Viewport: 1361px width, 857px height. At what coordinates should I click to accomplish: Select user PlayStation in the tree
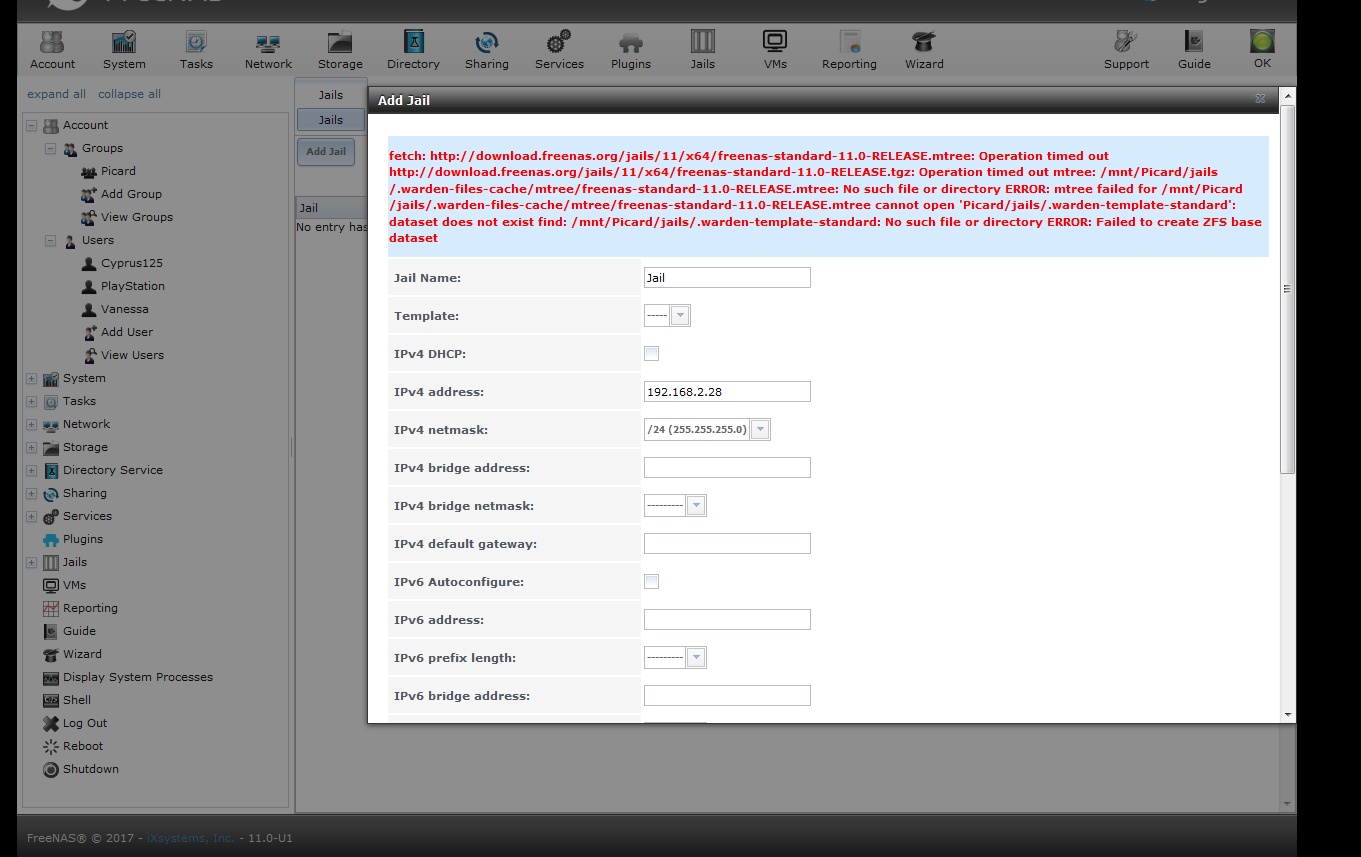click(x=133, y=286)
